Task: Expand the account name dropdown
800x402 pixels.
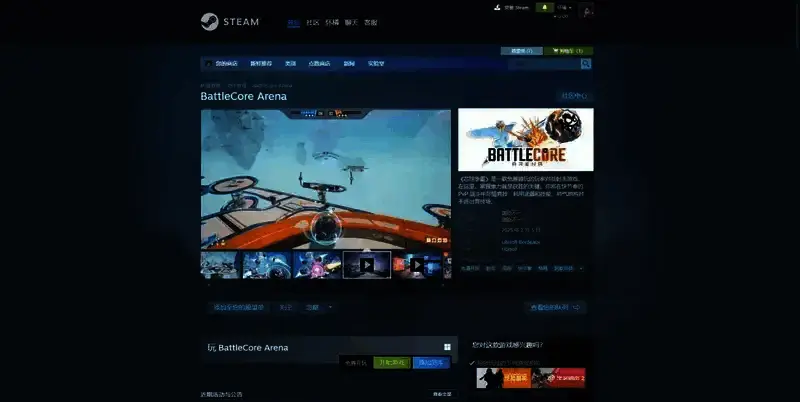Action: [x=566, y=8]
